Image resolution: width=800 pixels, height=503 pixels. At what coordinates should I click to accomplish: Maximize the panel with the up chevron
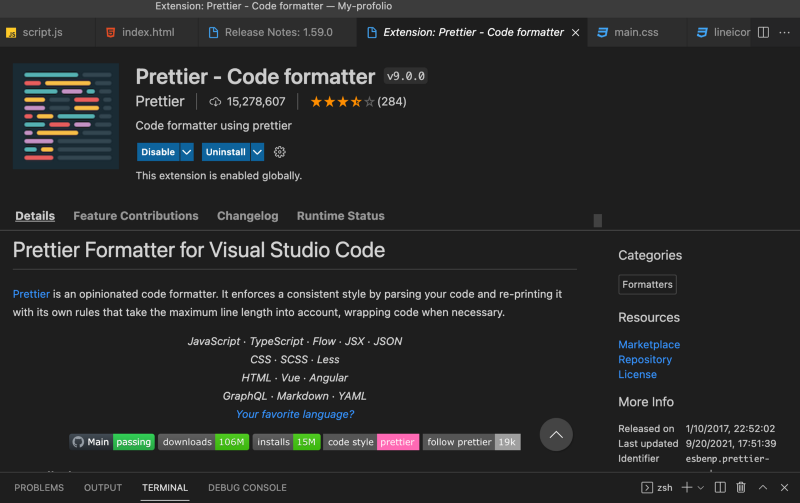pos(765,487)
